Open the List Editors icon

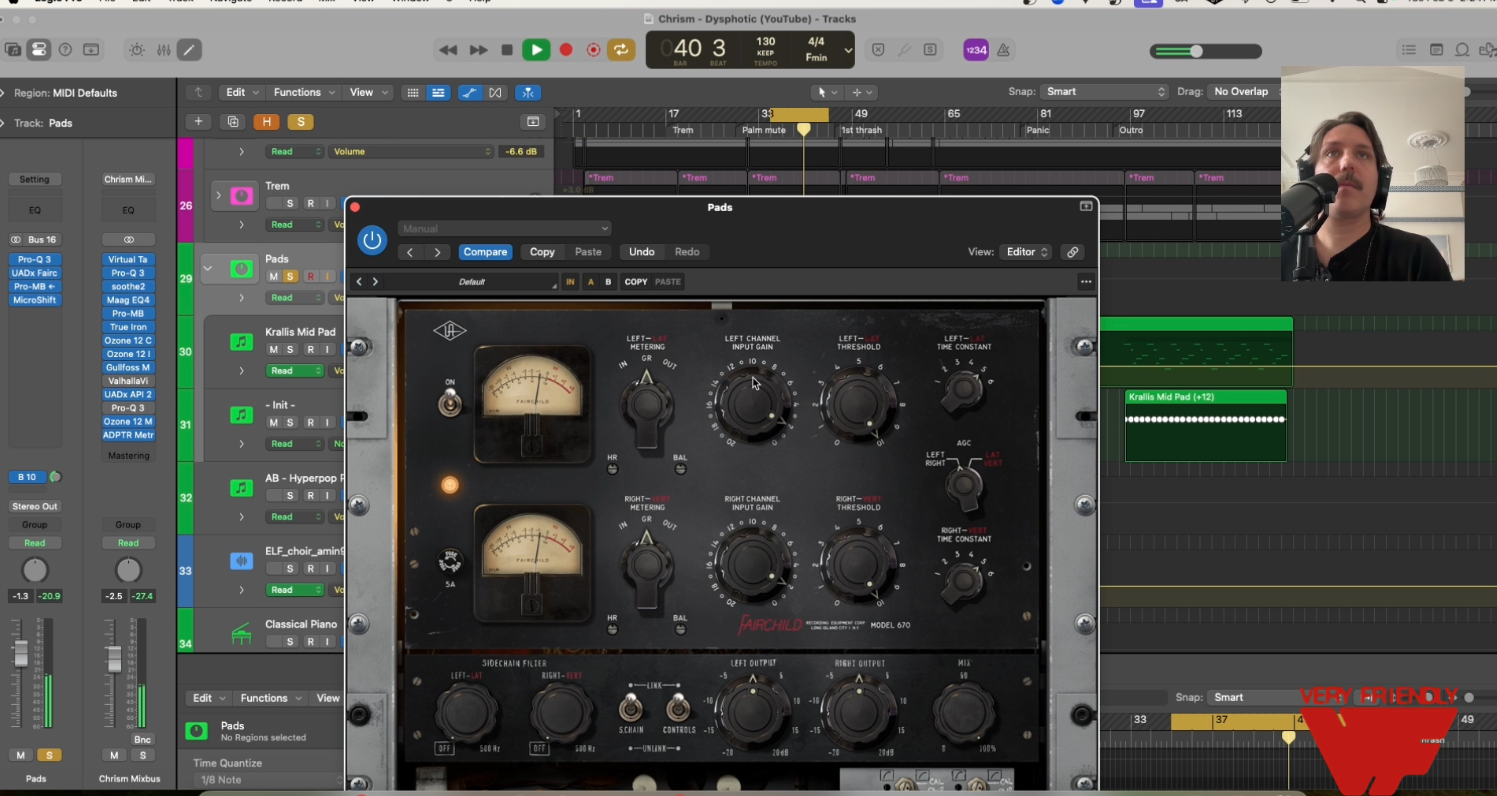[1409, 50]
